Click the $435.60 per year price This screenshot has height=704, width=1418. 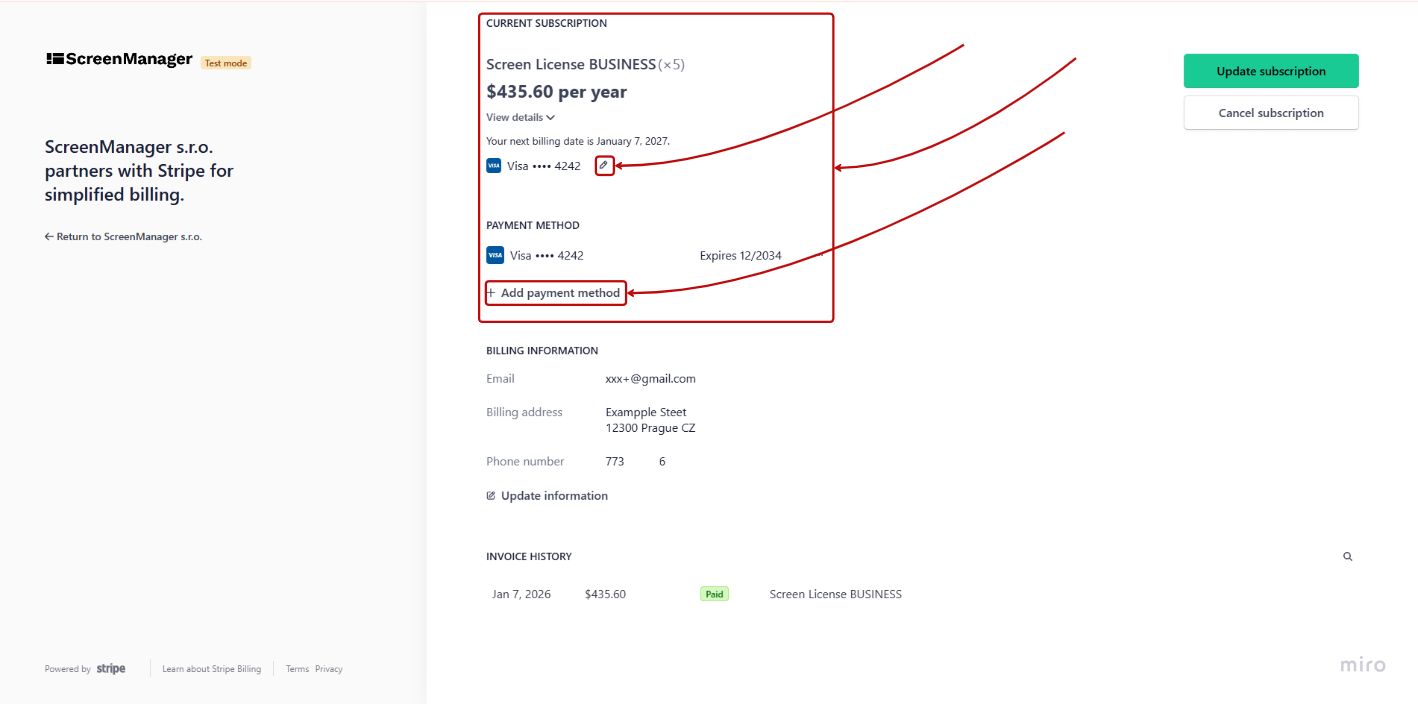(x=556, y=92)
